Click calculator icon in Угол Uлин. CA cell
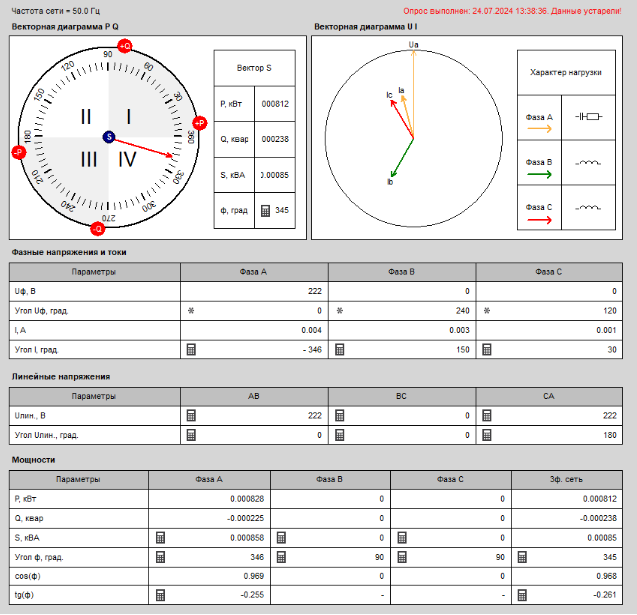The width and height of the screenshot is (637, 615). pos(487,435)
